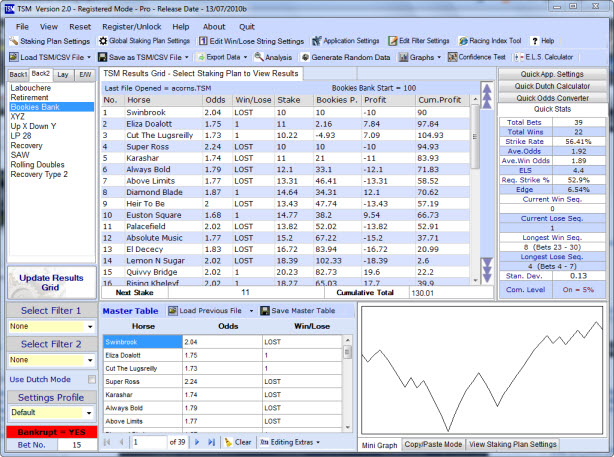Launch the Racing Index Tool
This screenshot has height=457, width=614.
click(x=490, y=41)
